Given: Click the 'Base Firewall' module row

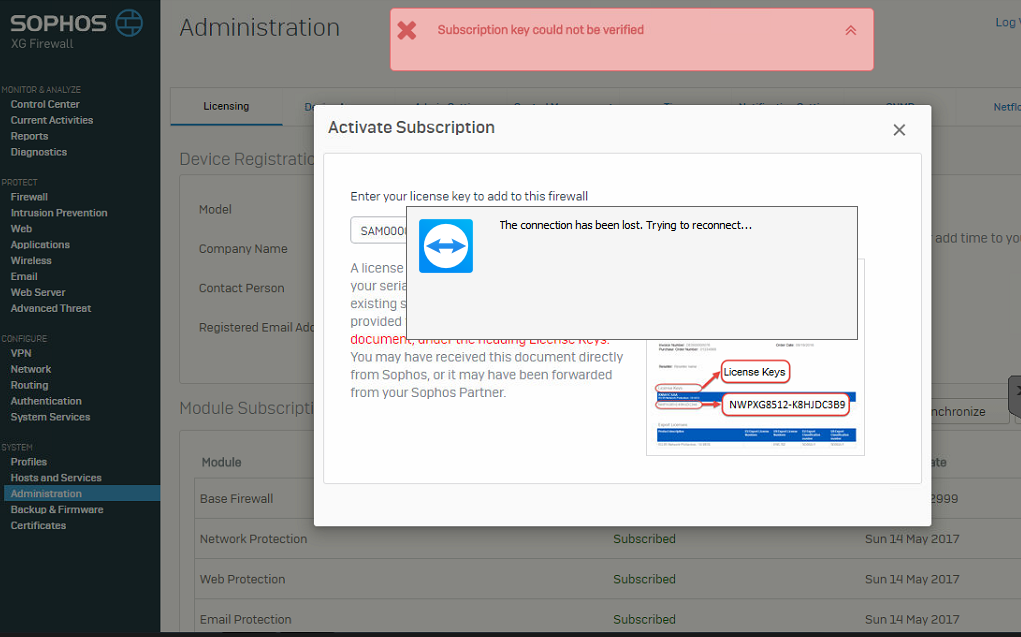Looking at the screenshot, I should point(608,499).
